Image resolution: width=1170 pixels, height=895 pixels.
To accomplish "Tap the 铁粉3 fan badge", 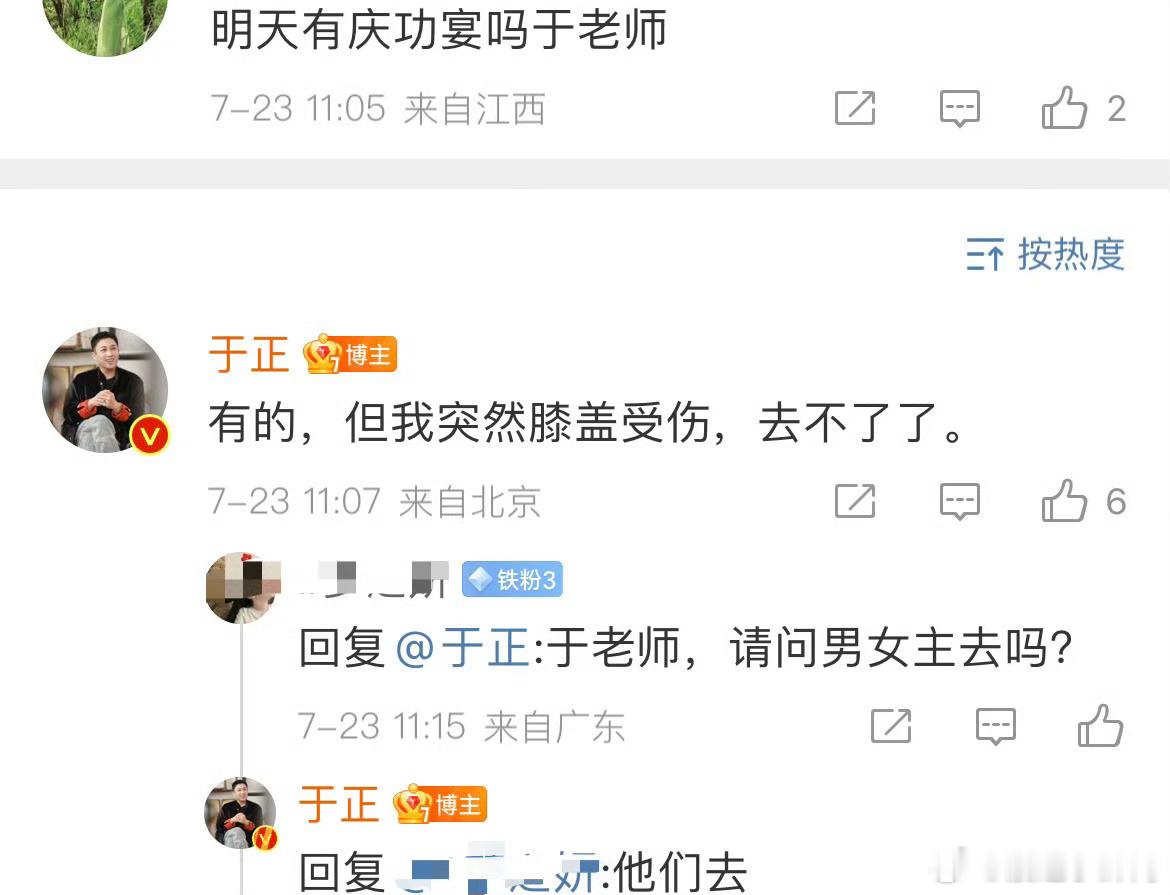I will 512,579.
